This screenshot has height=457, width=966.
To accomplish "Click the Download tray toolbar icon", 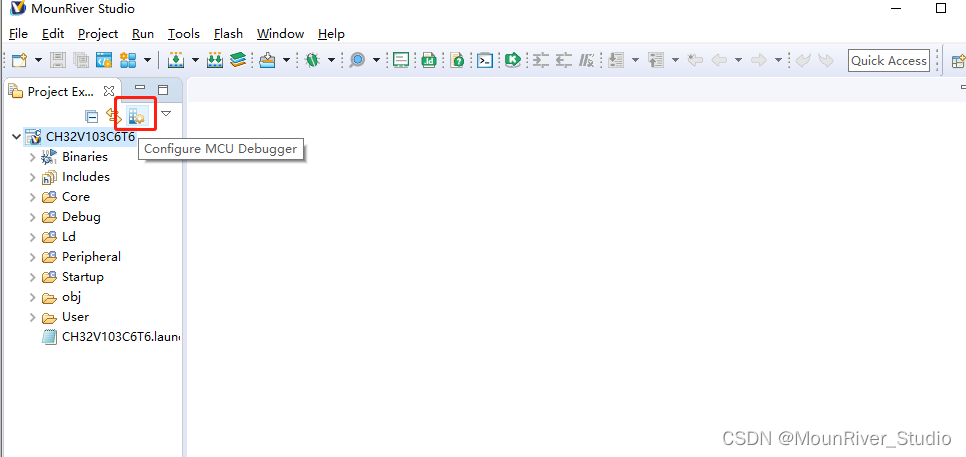I will (x=267, y=60).
